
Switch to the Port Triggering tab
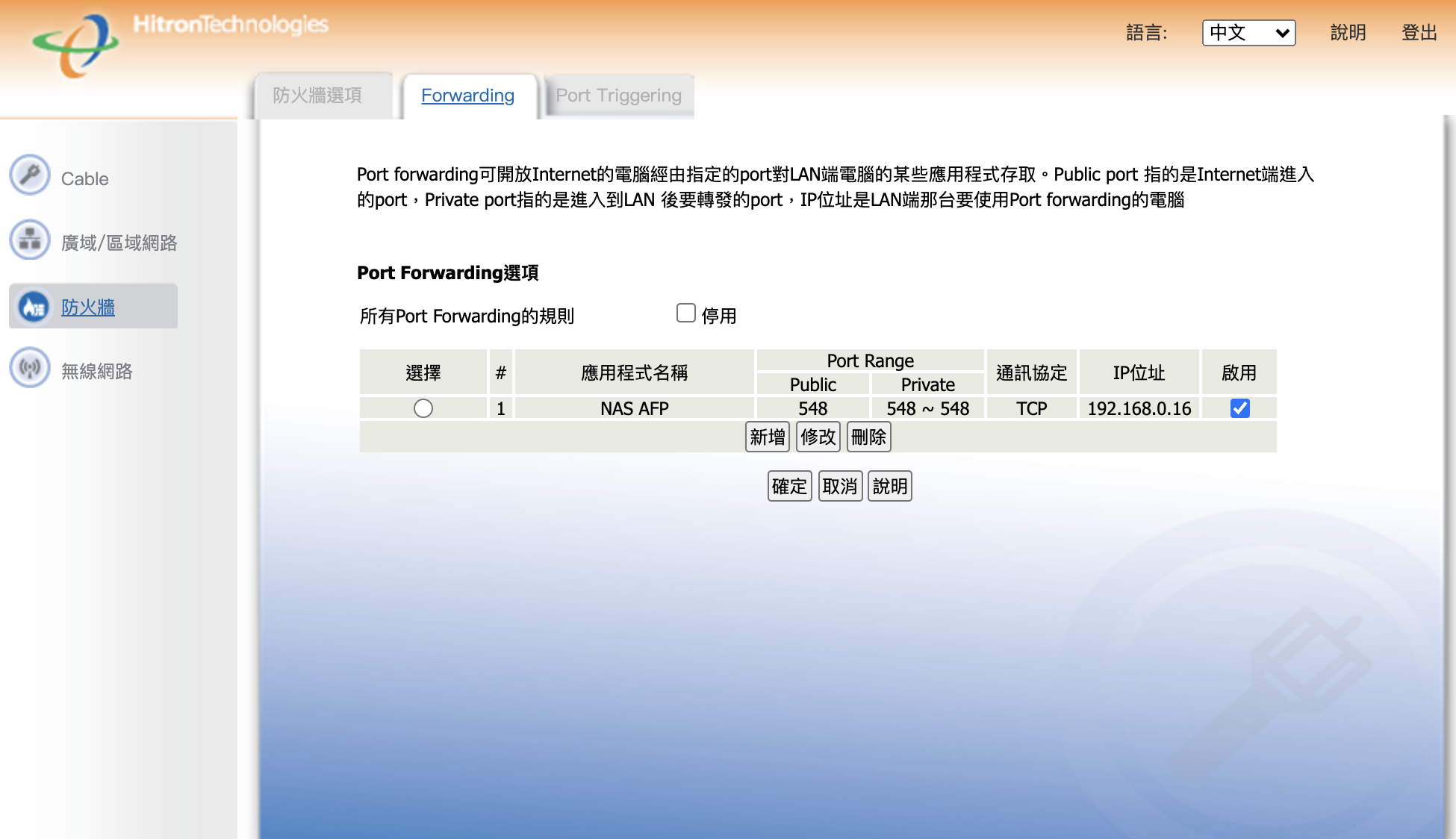pos(619,96)
